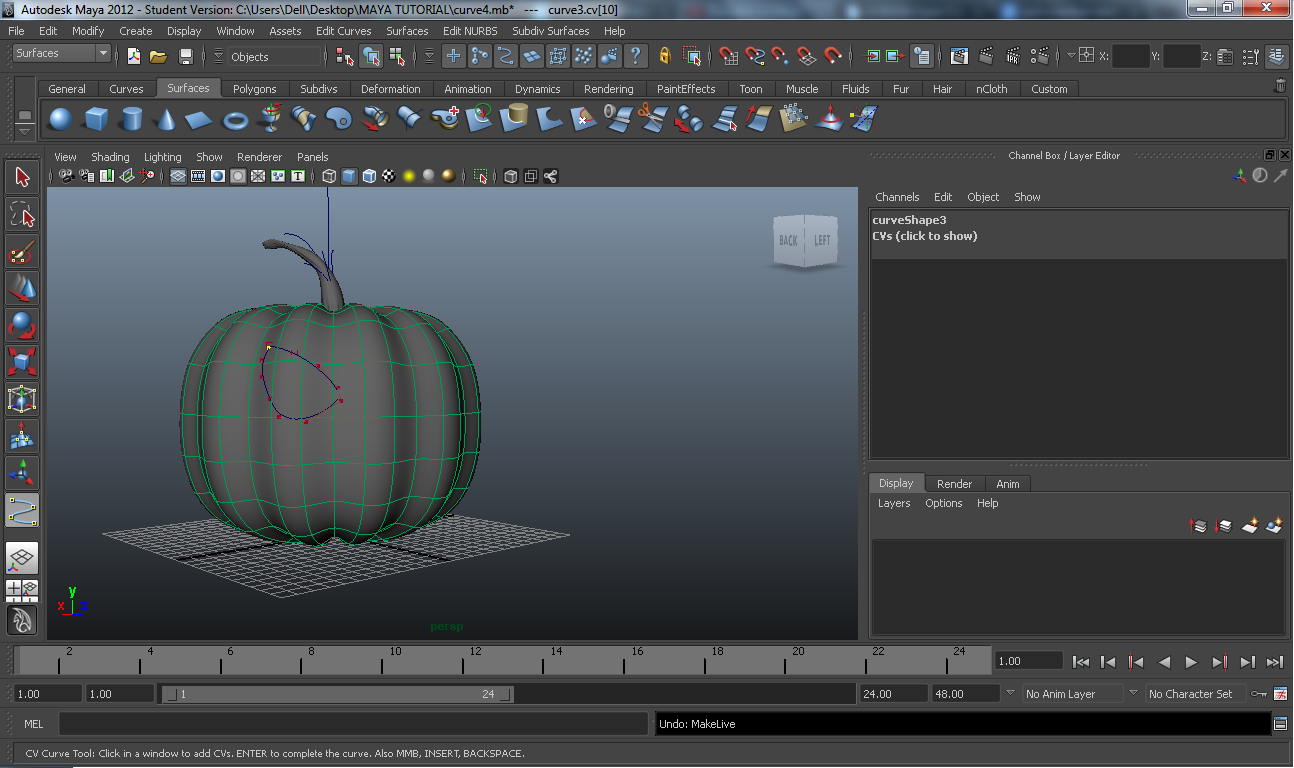
Task: Click the shelf trash can icon
Action: point(1280,87)
